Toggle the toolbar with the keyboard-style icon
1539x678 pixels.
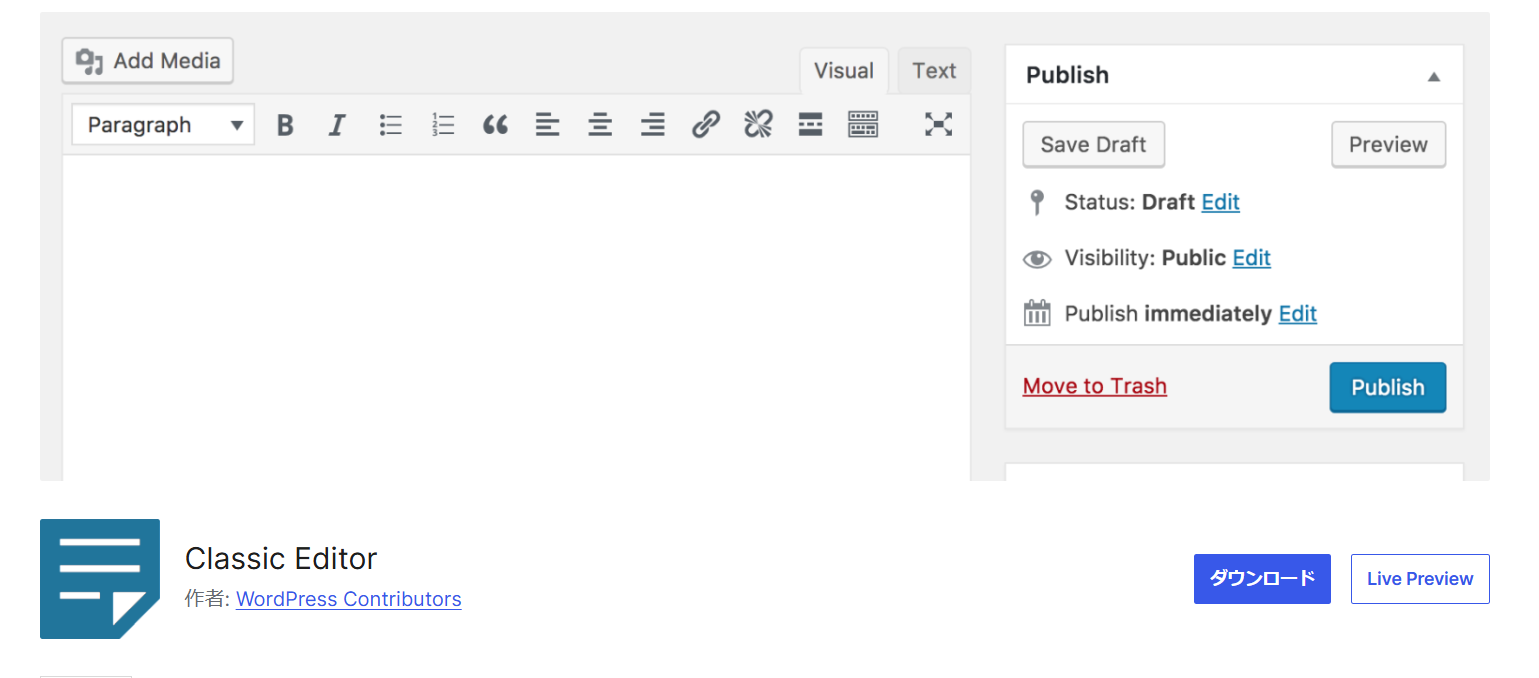863,125
